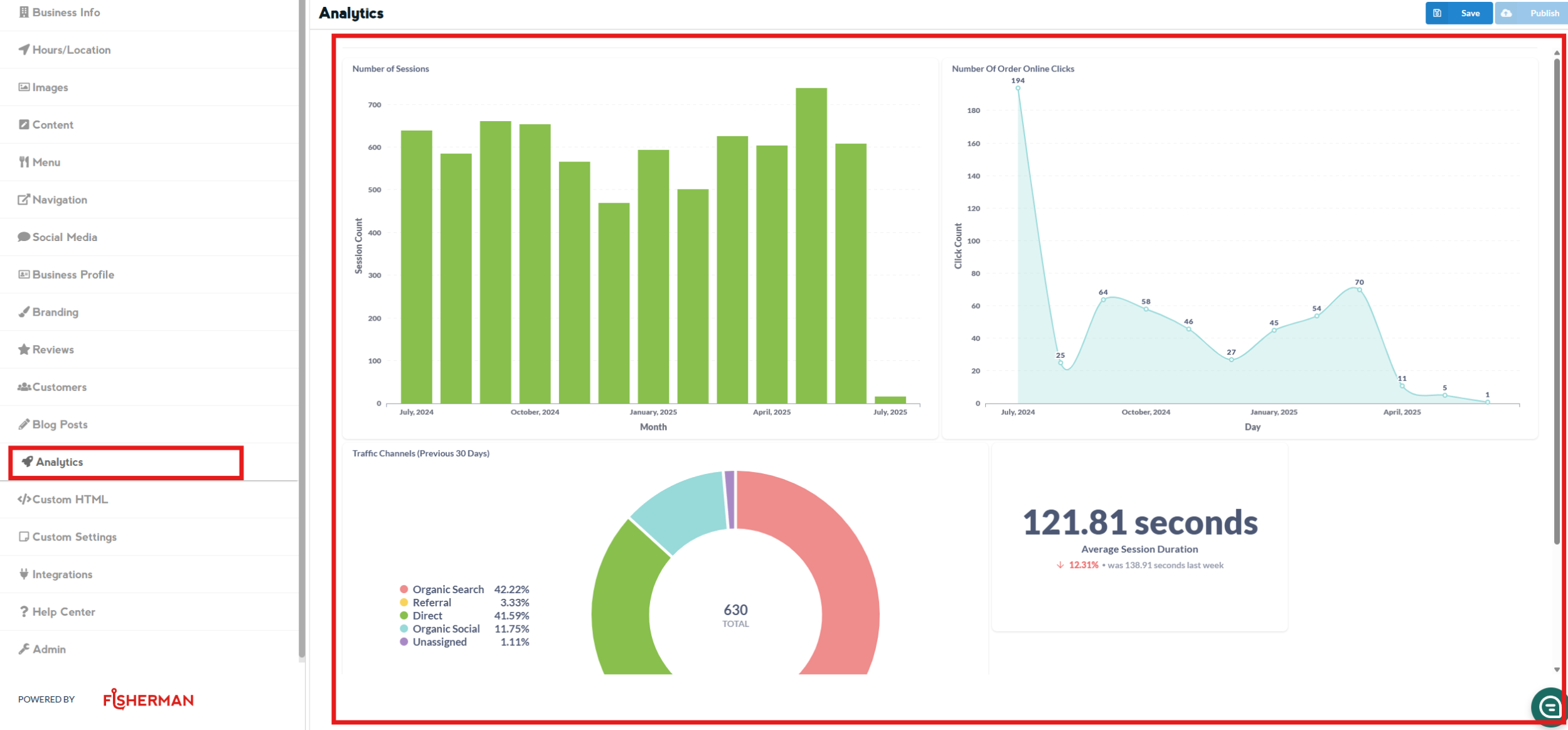1568x730 pixels.
Task: Click Organic Search pink legend dot
Action: [404, 589]
